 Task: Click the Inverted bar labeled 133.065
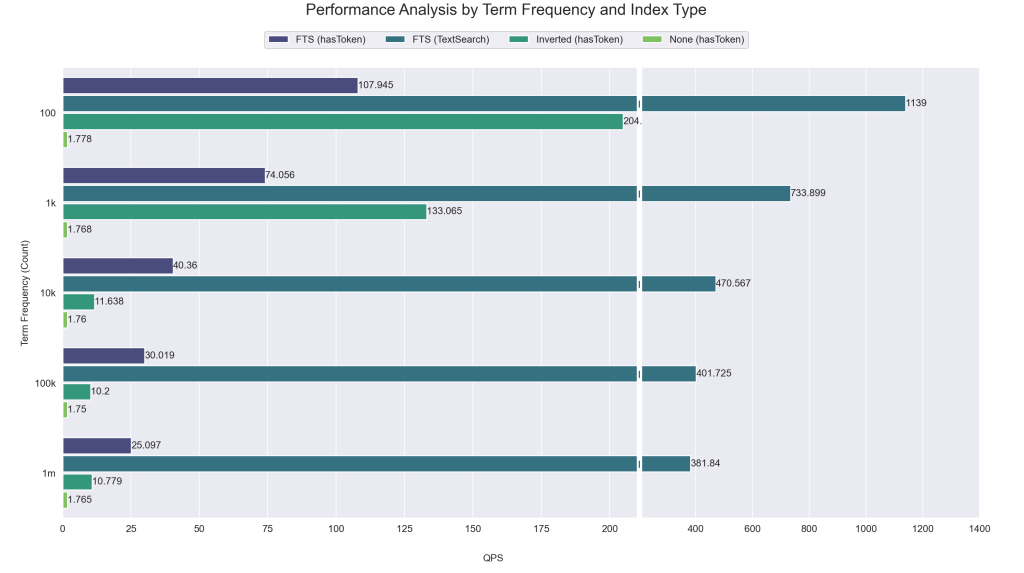pos(245,211)
